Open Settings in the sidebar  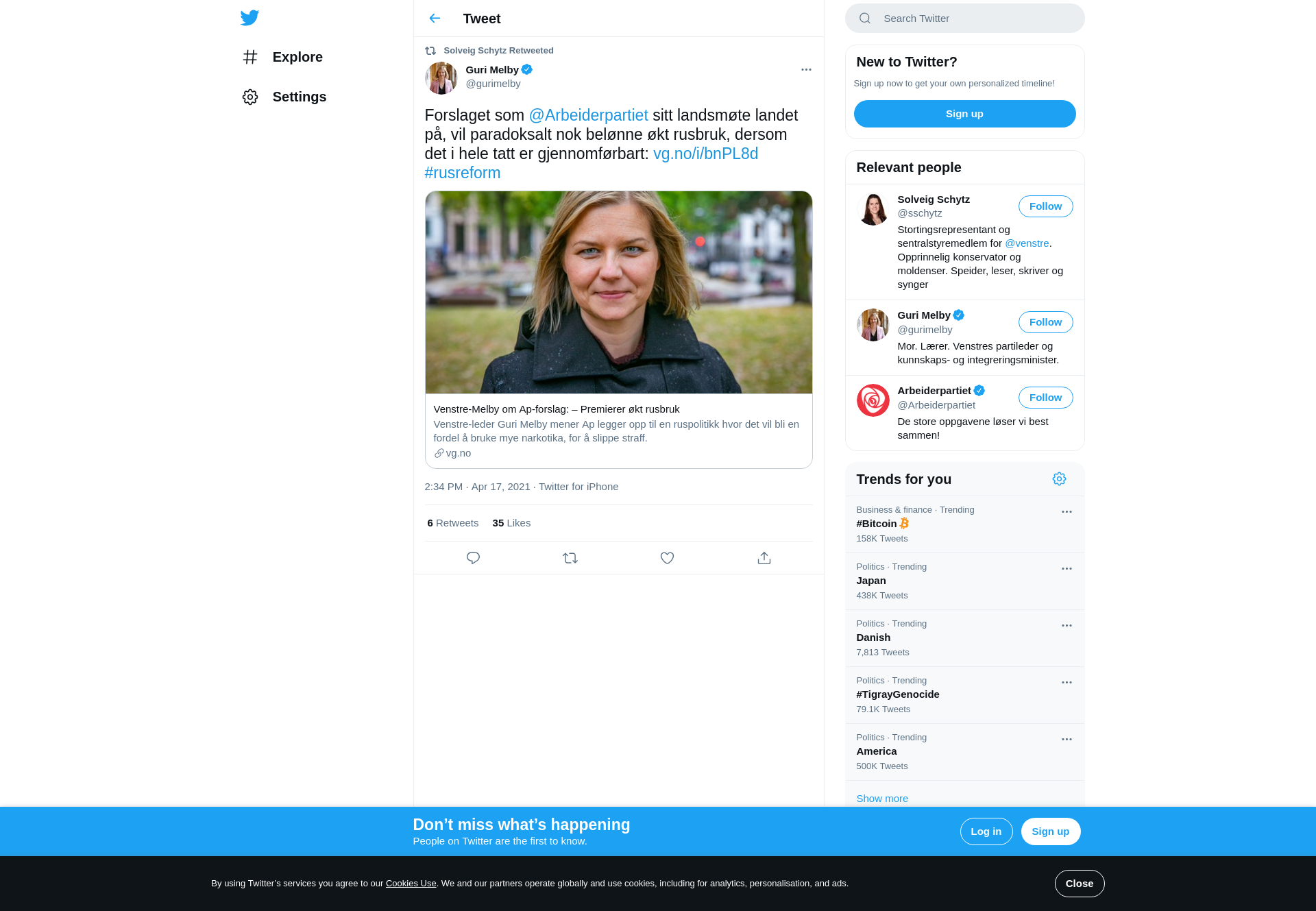tap(284, 97)
